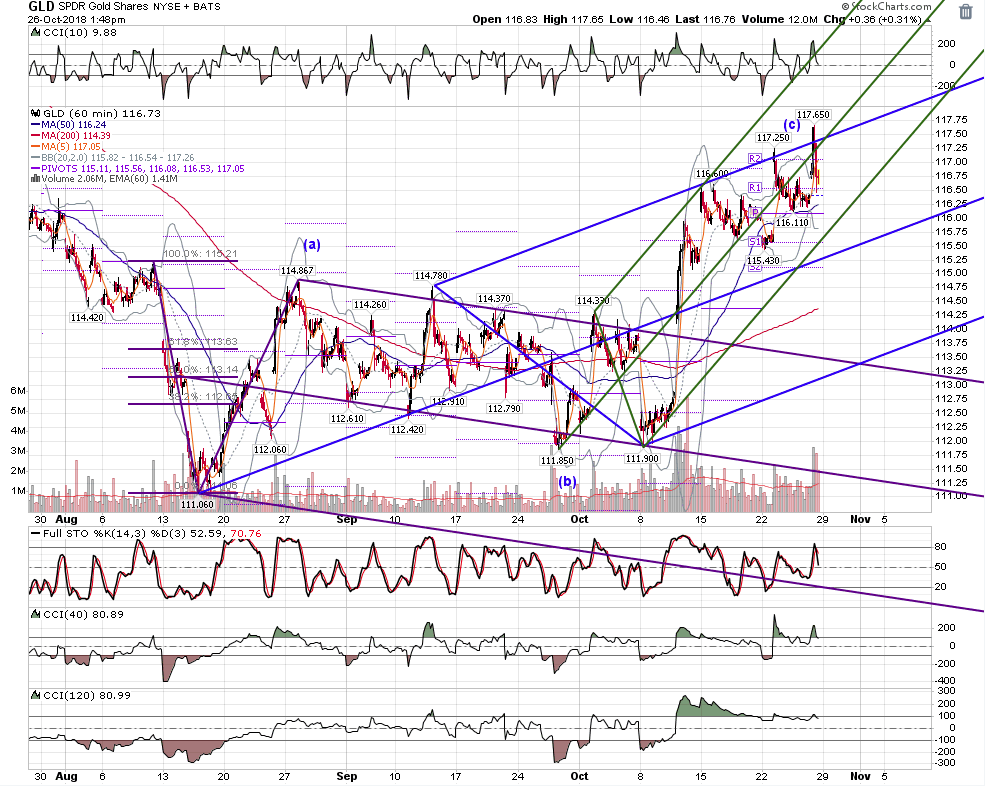Click the blue "(b)" wave label
The width and height of the screenshot is (985, 786).
pos(568,481)
